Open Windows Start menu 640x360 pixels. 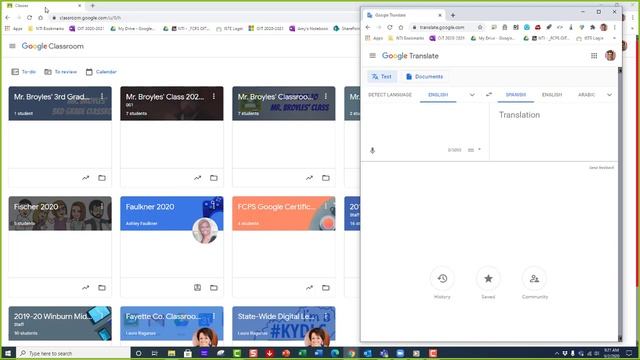pos(8,353)
